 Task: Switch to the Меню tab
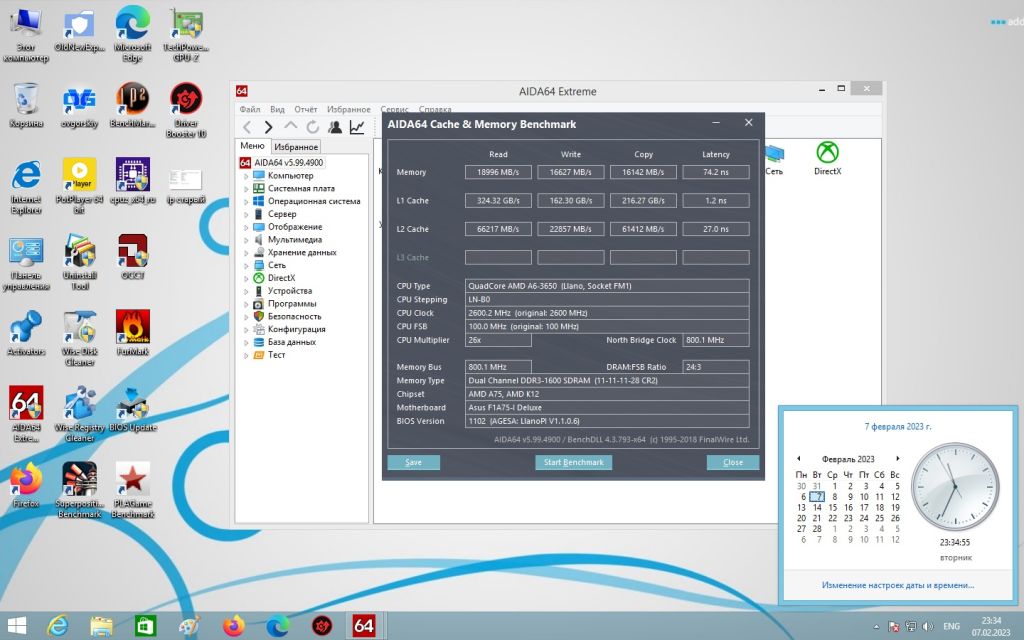point(252,146)
